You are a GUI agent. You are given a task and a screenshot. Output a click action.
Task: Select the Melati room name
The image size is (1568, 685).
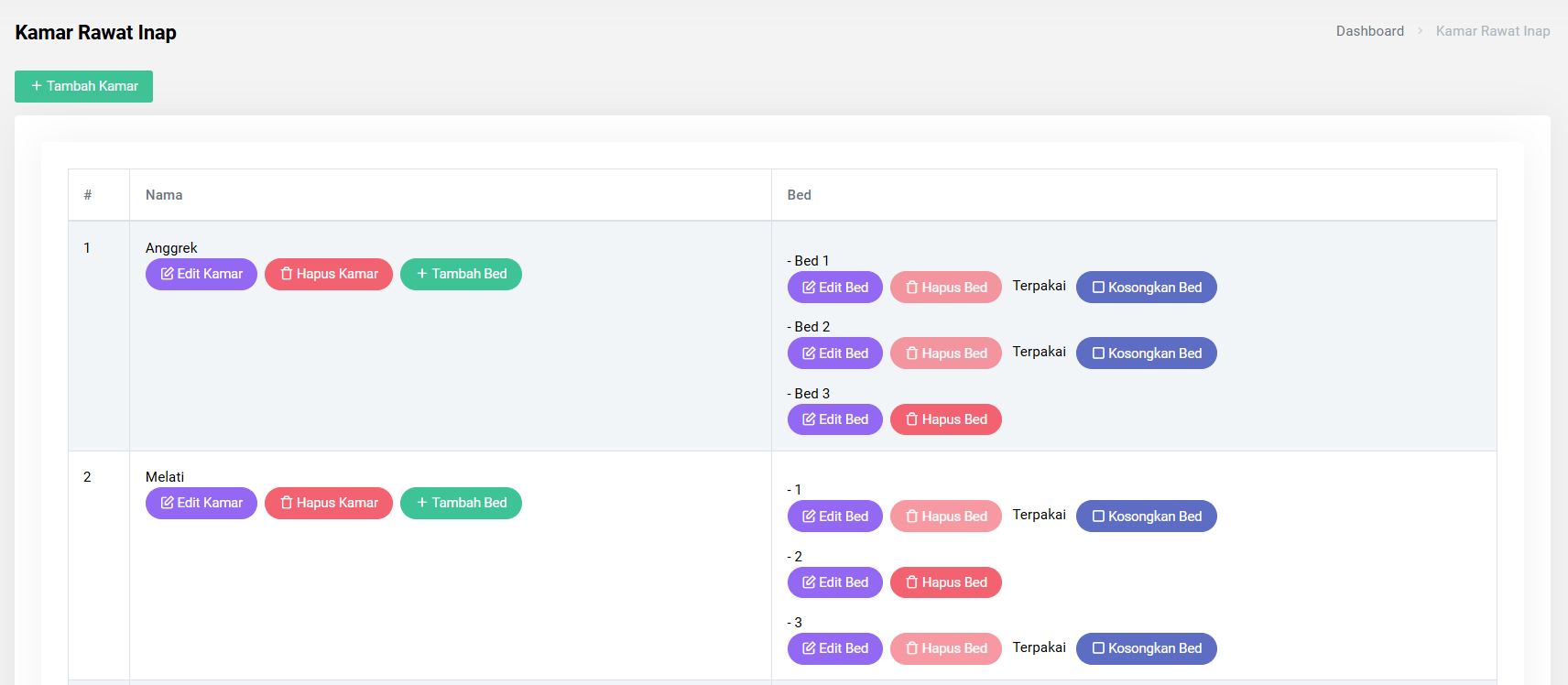pyautogui.click(x=165, y=477)
